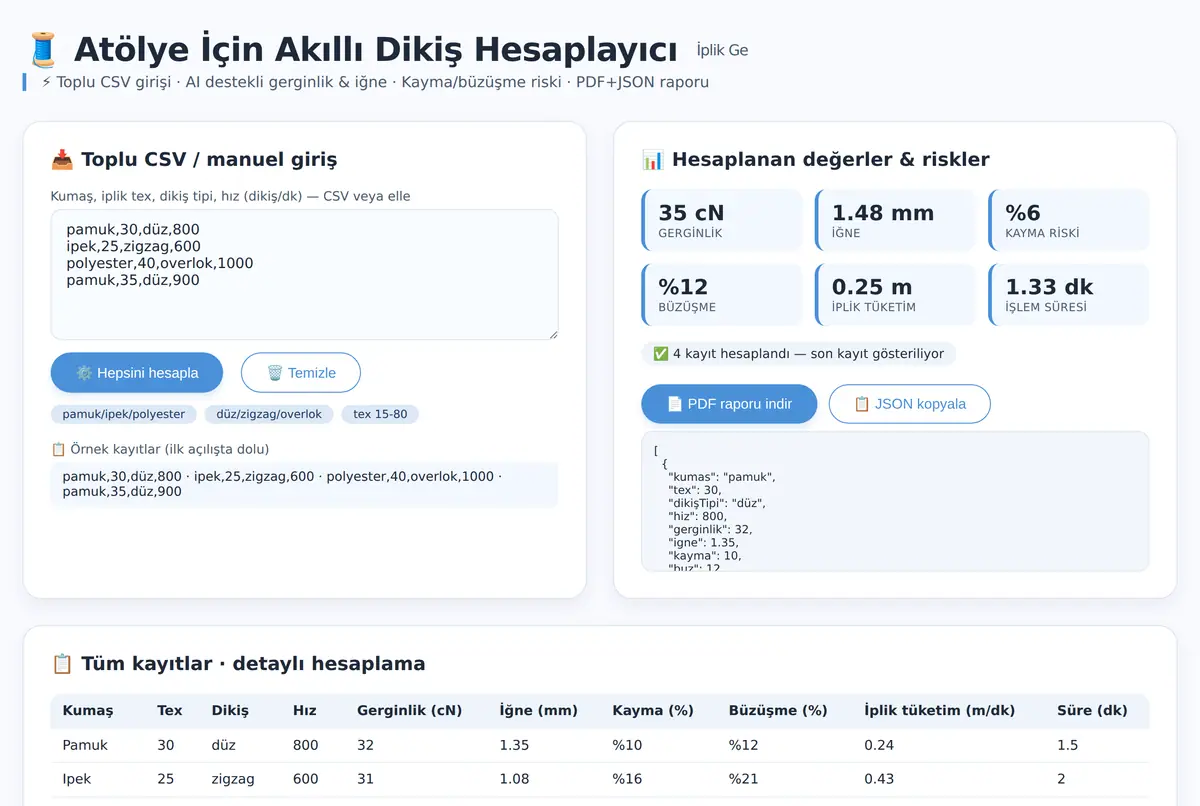Viewport: 1200px width, 806px height.
Task: Click the Dikiş column header
Action: point(230,711)
